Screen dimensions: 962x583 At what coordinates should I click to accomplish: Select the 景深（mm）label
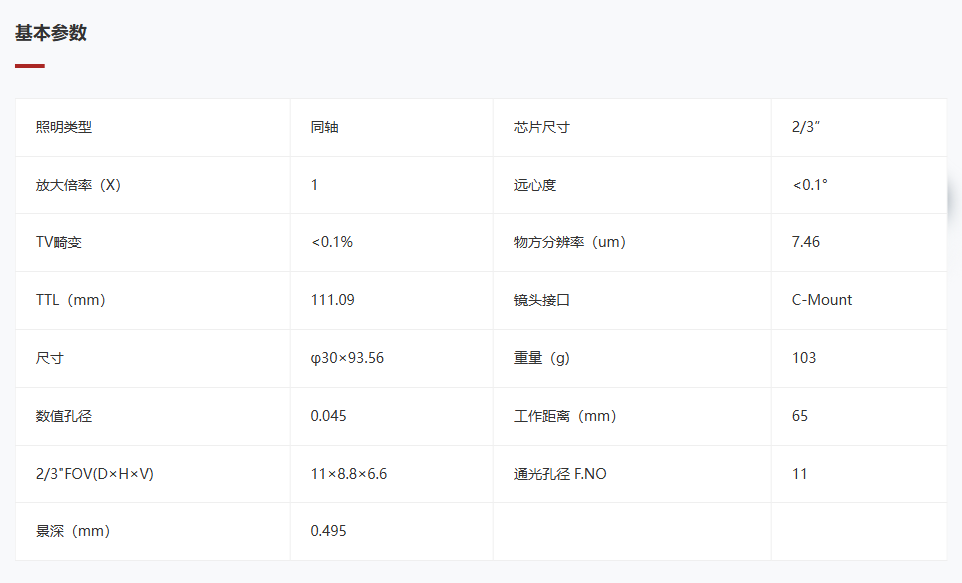tap(73, 531)
